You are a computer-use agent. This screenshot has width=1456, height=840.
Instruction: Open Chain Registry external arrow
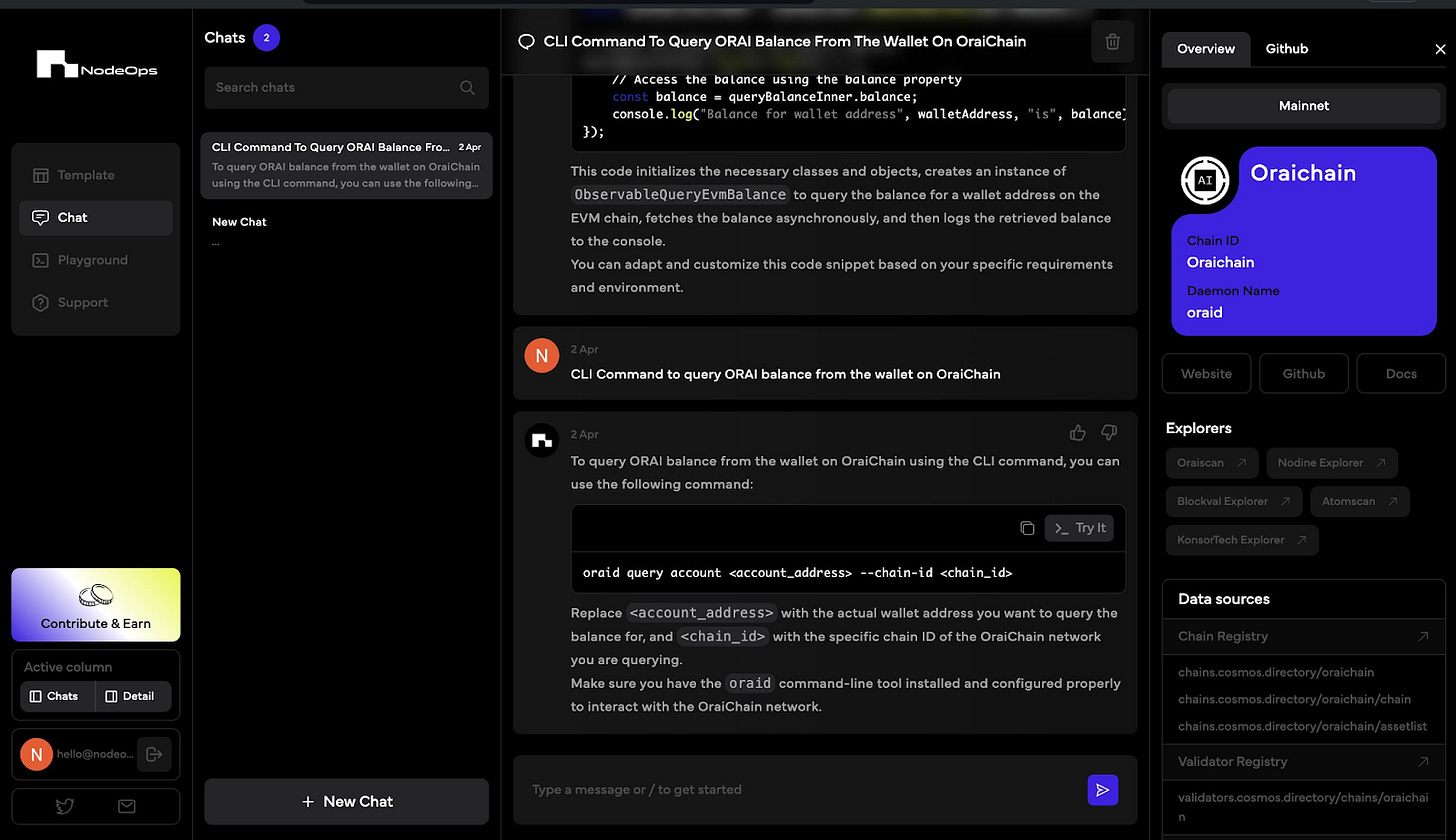[x=1423, y=637]
